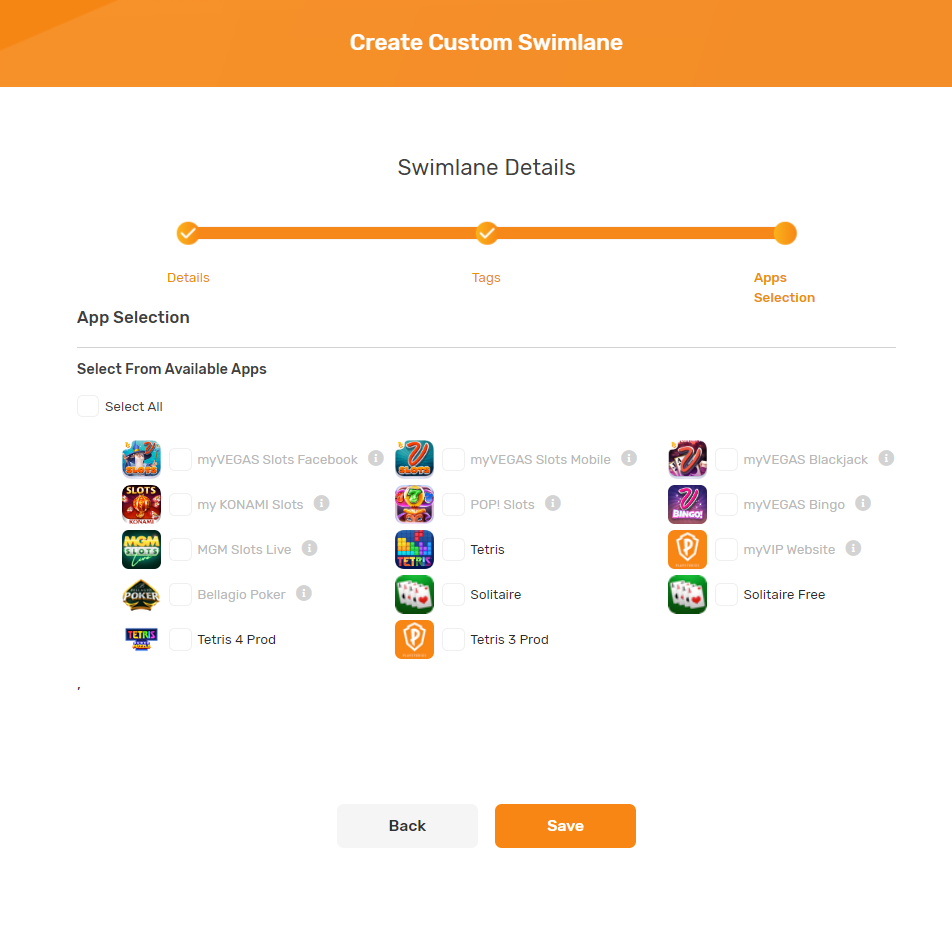
Task: Go back to the Details step
Action: [x=188, y=233]
